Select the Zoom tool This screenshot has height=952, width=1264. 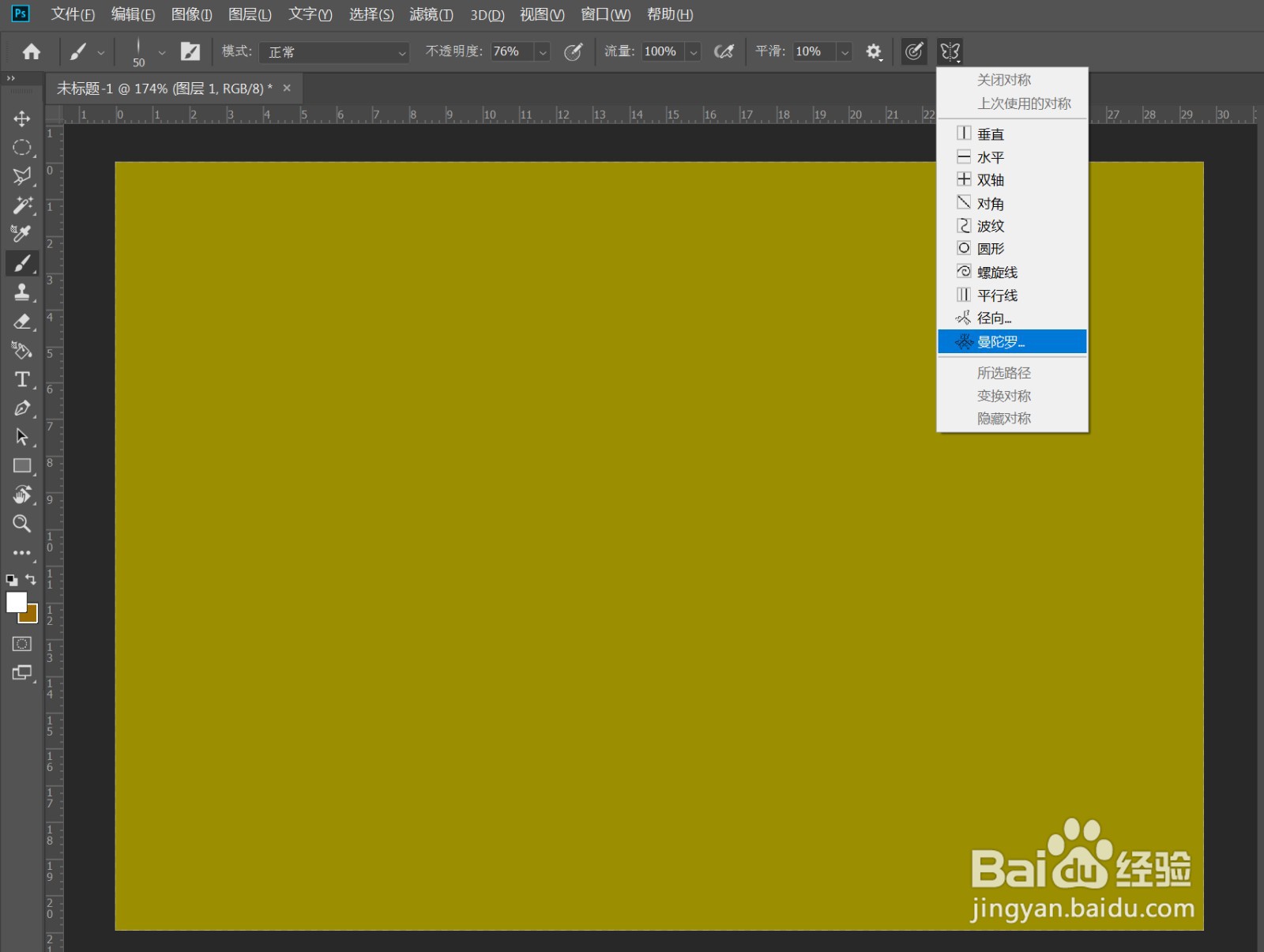click(22, 523)
